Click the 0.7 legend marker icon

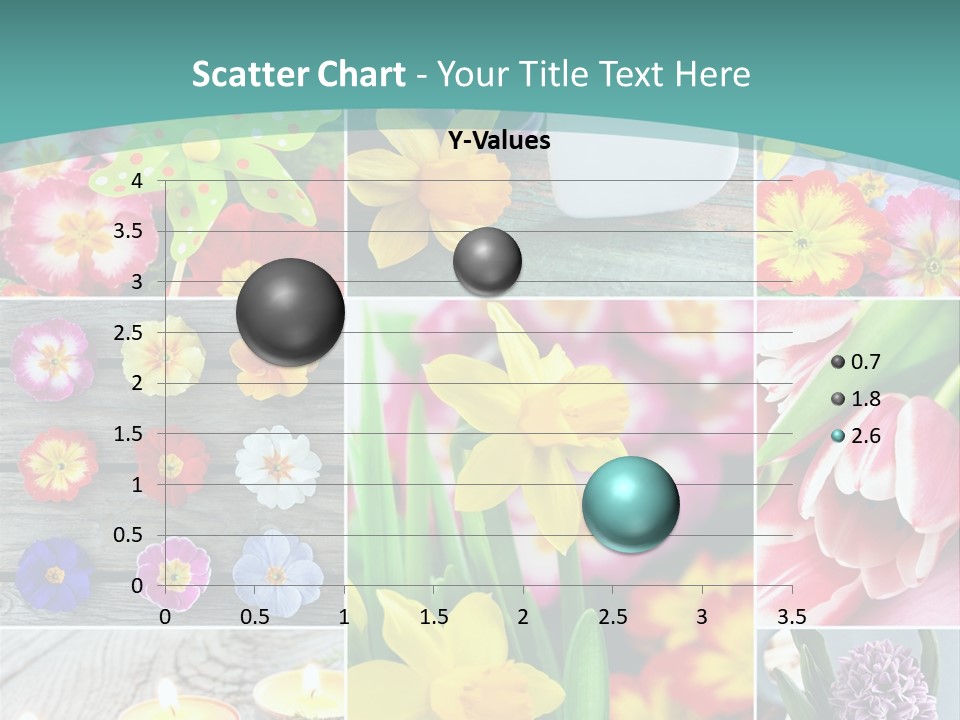click(838, 362)
